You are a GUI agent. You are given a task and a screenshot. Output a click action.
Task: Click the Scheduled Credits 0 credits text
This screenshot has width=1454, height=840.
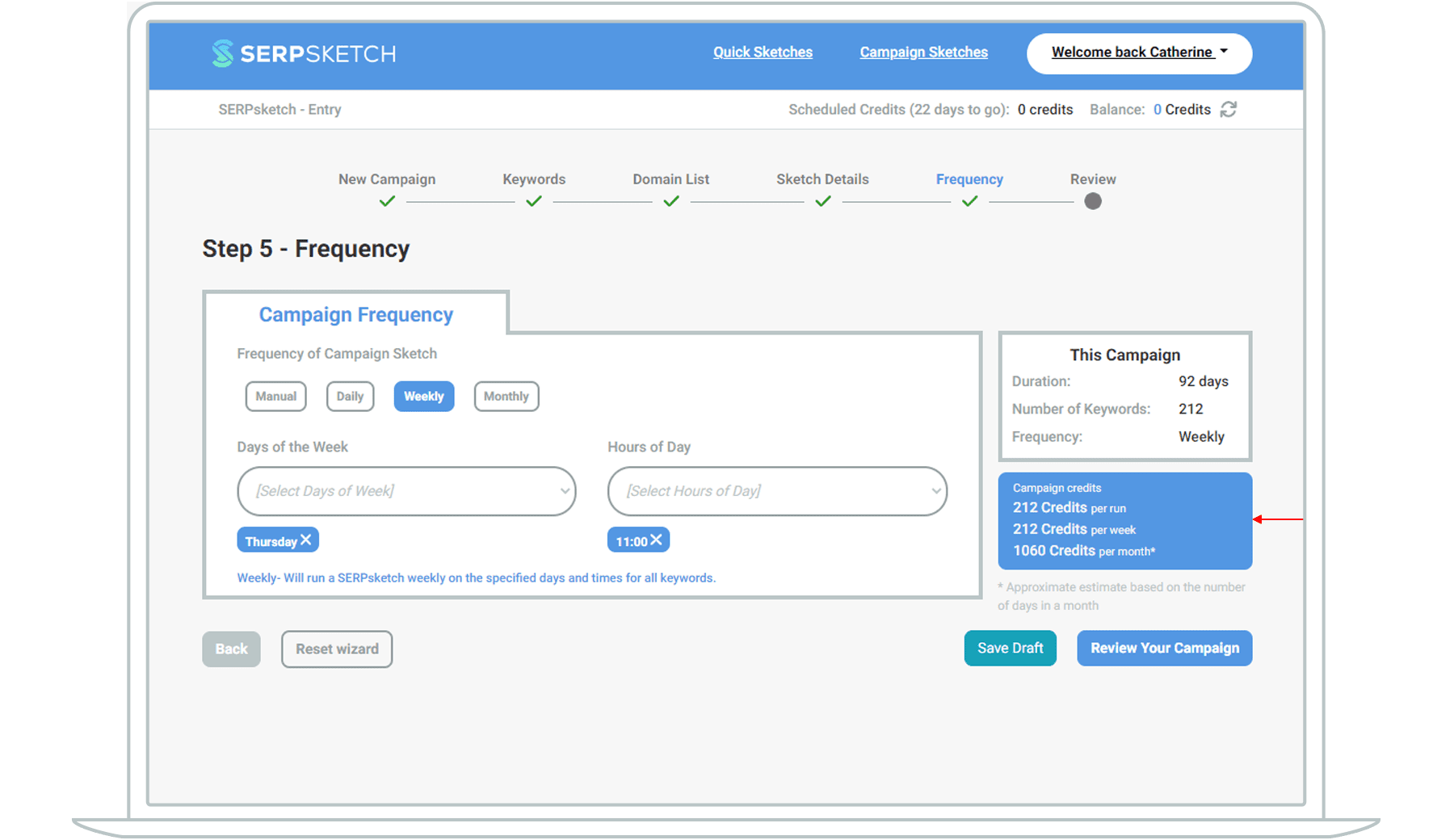tap(1045, 110)
